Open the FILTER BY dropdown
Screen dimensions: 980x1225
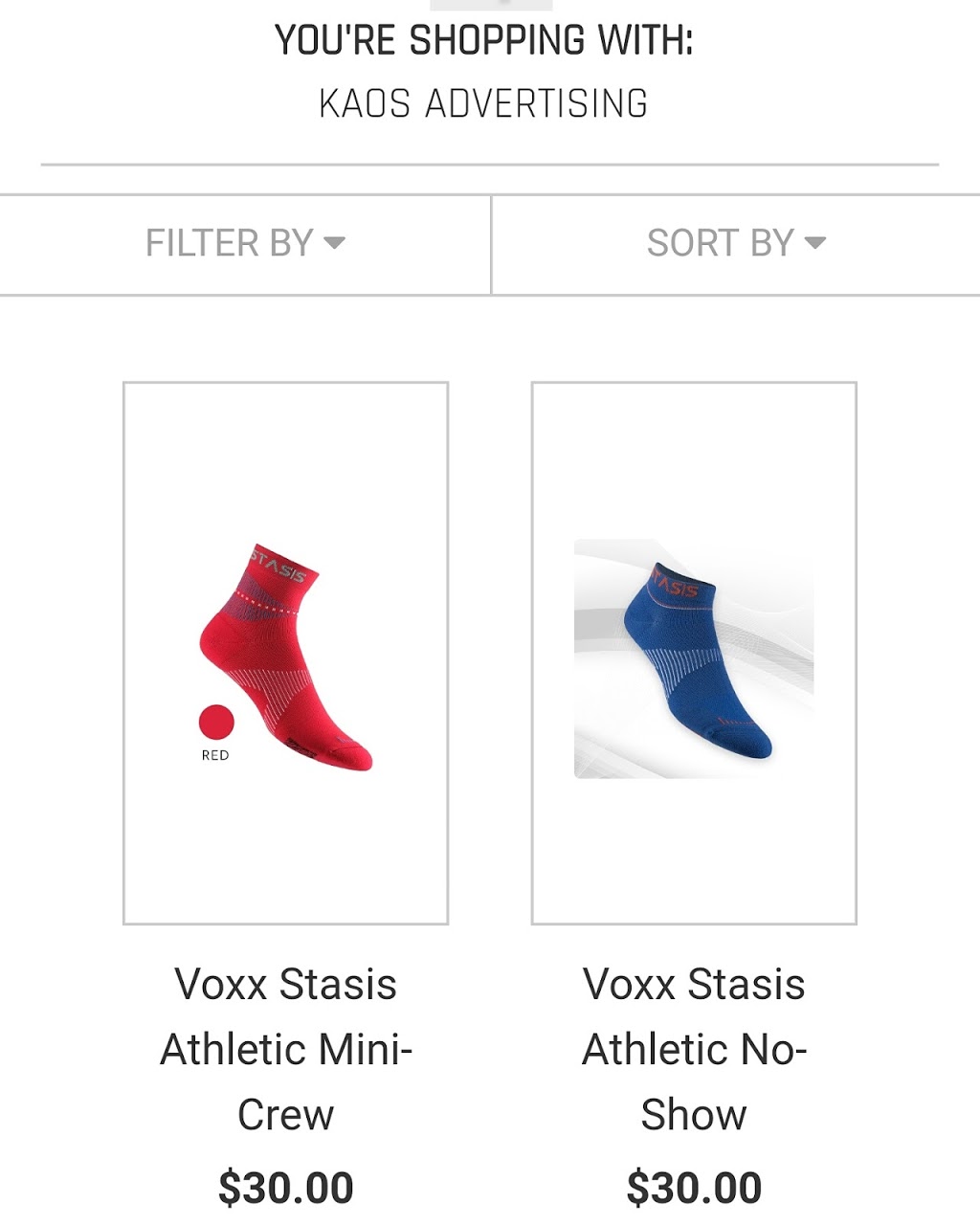(245, 244)
